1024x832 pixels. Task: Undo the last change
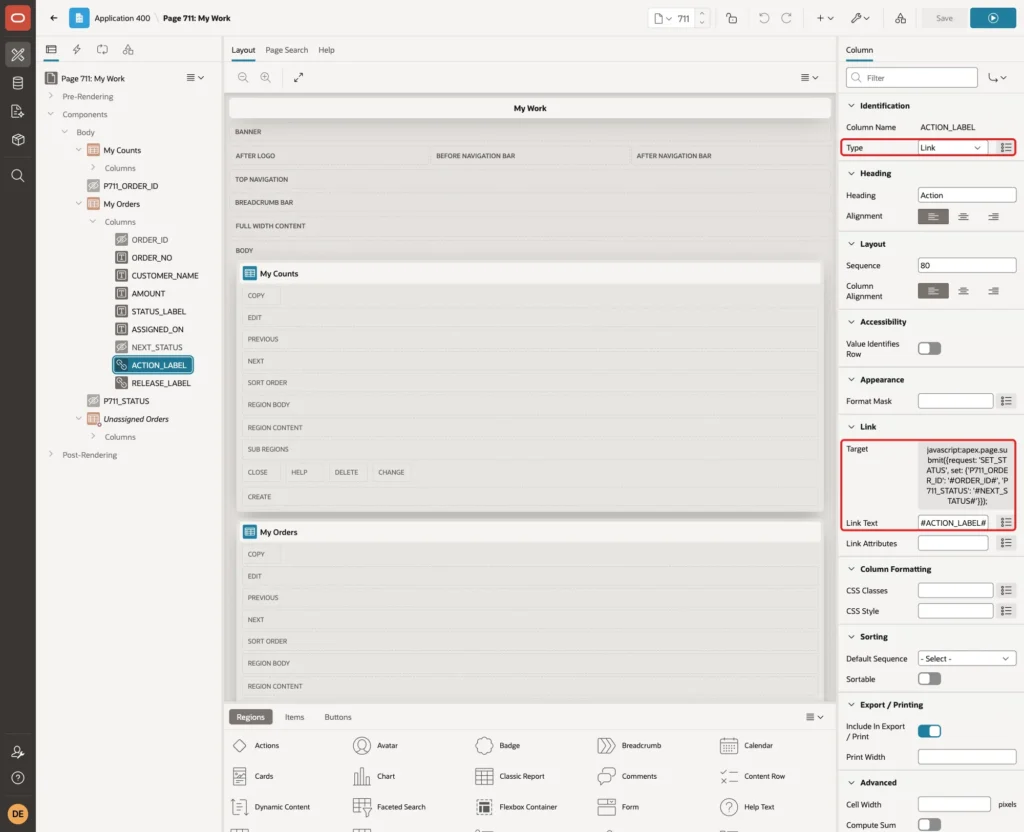[763, 18]
